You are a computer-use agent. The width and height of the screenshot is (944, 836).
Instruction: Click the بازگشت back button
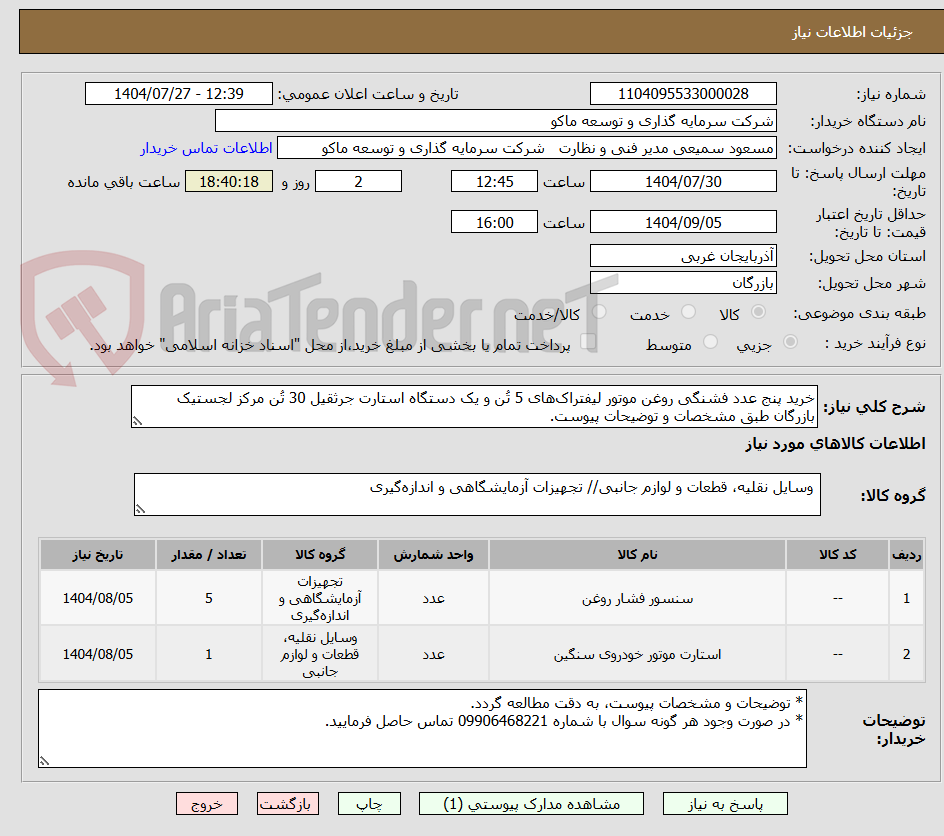click(x=287, y=803)
